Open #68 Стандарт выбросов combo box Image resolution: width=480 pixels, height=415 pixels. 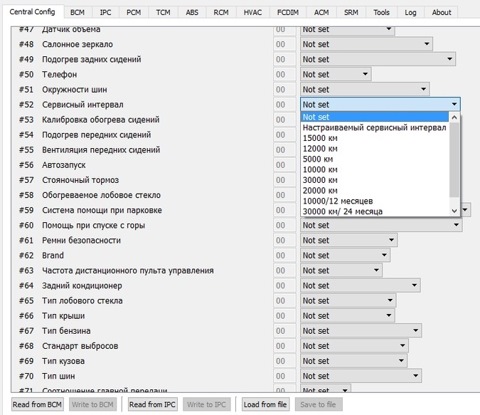click(x=354, y=346)
